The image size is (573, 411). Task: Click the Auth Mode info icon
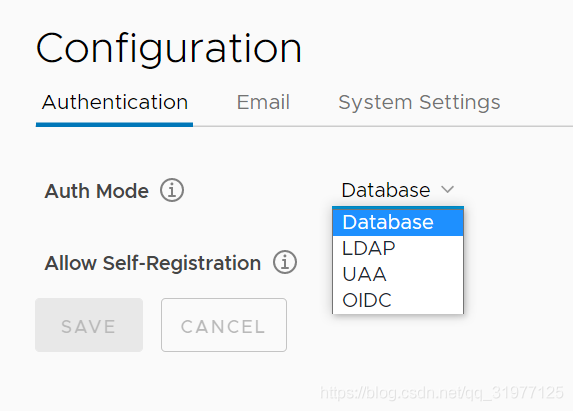[x=172, y=190]
